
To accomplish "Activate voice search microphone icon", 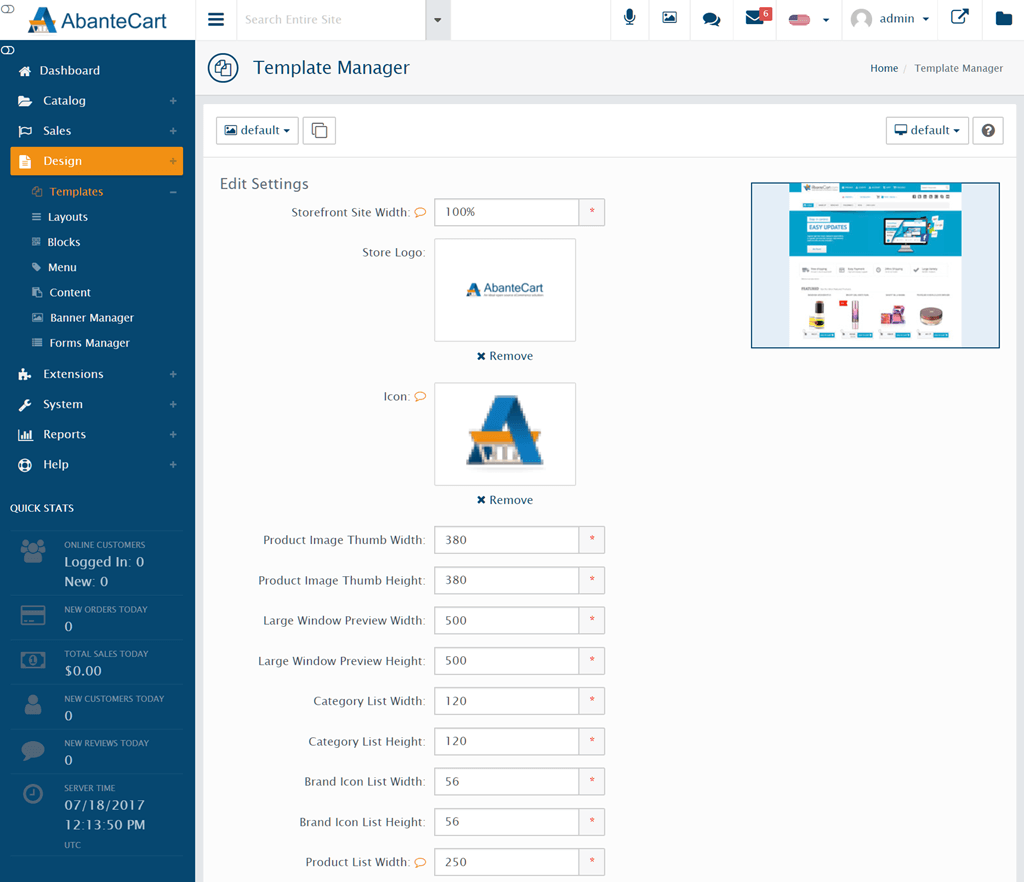I will tap(630, 18).
